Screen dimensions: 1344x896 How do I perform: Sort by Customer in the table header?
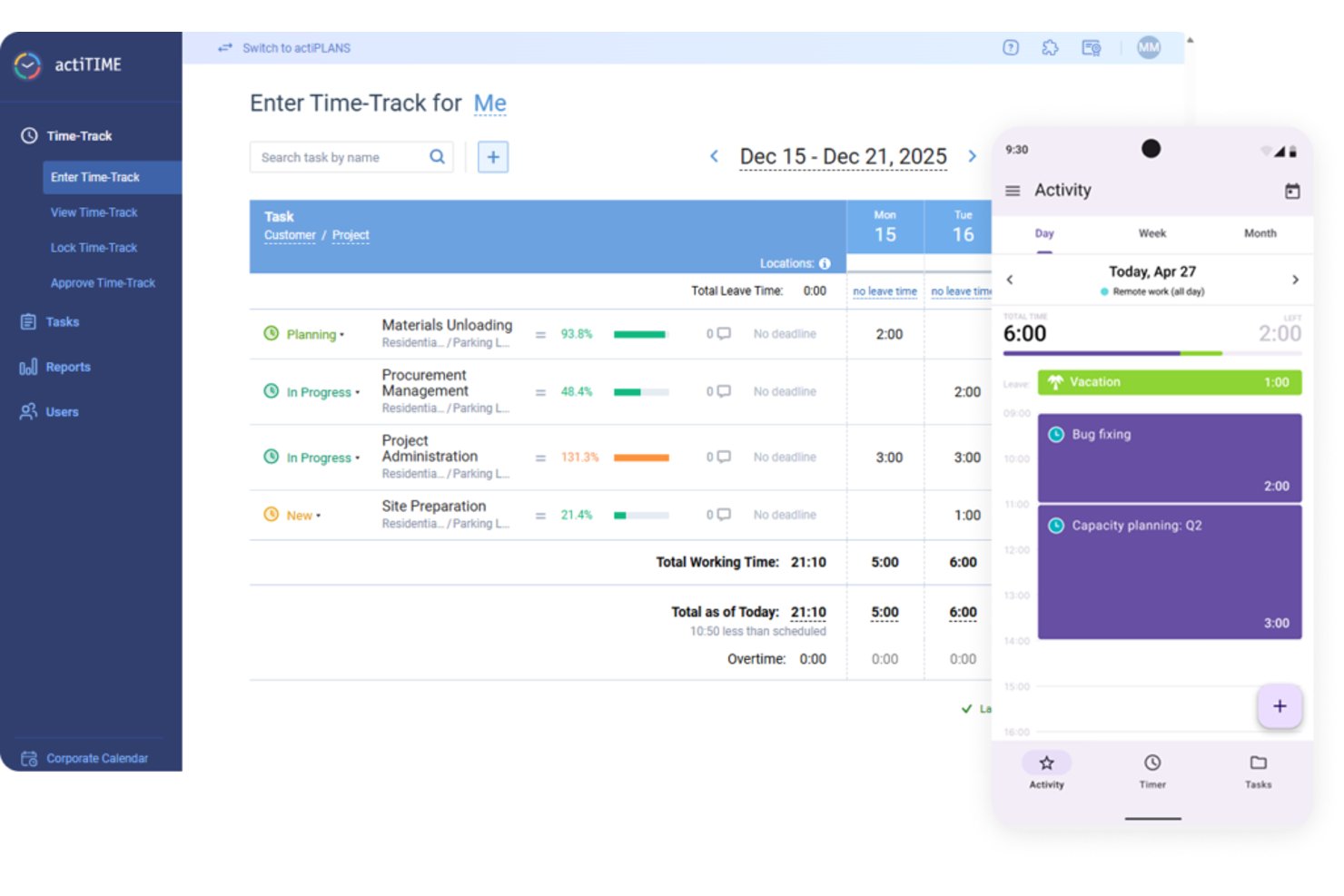coord(290,235)
